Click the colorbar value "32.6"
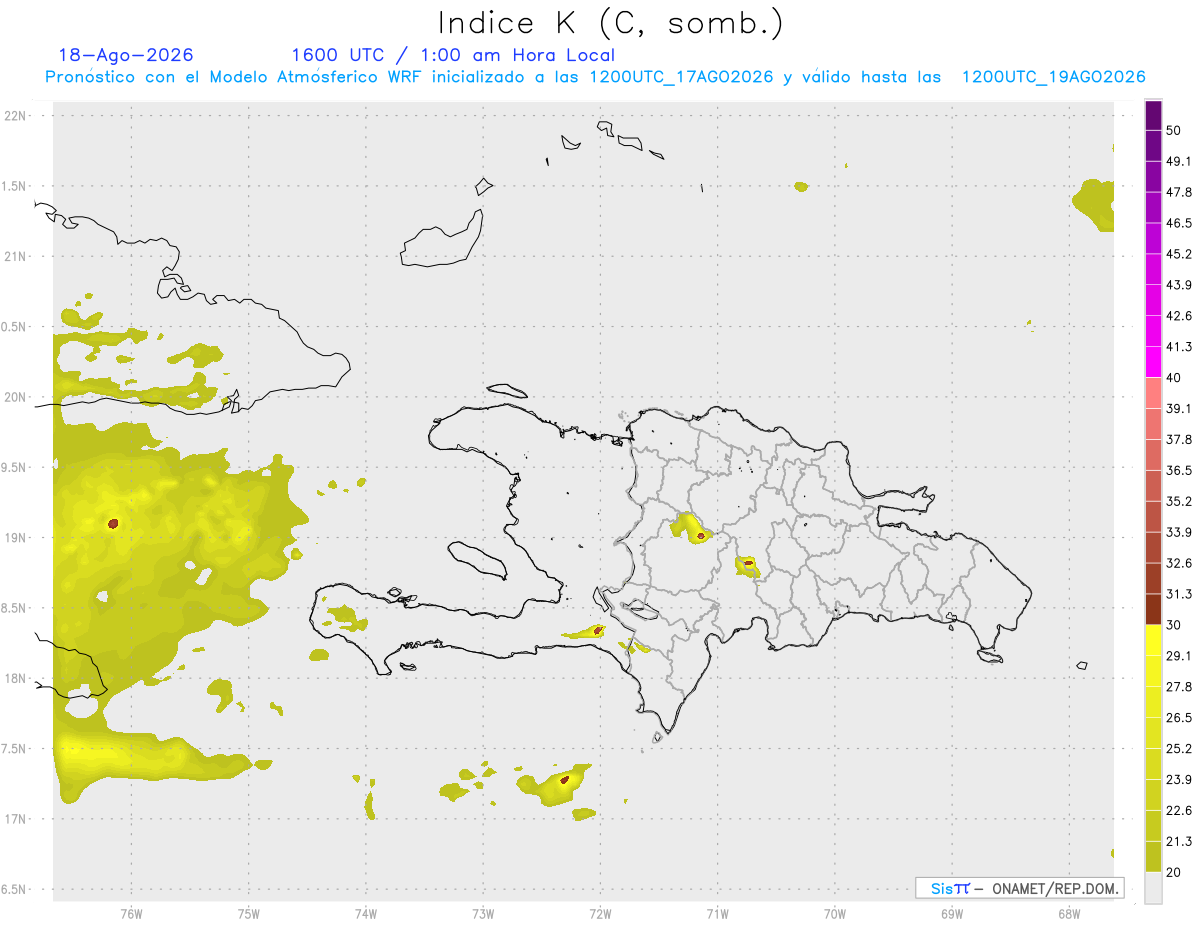Screen dimensions: 1200x927 click(x=1179, y=563)
